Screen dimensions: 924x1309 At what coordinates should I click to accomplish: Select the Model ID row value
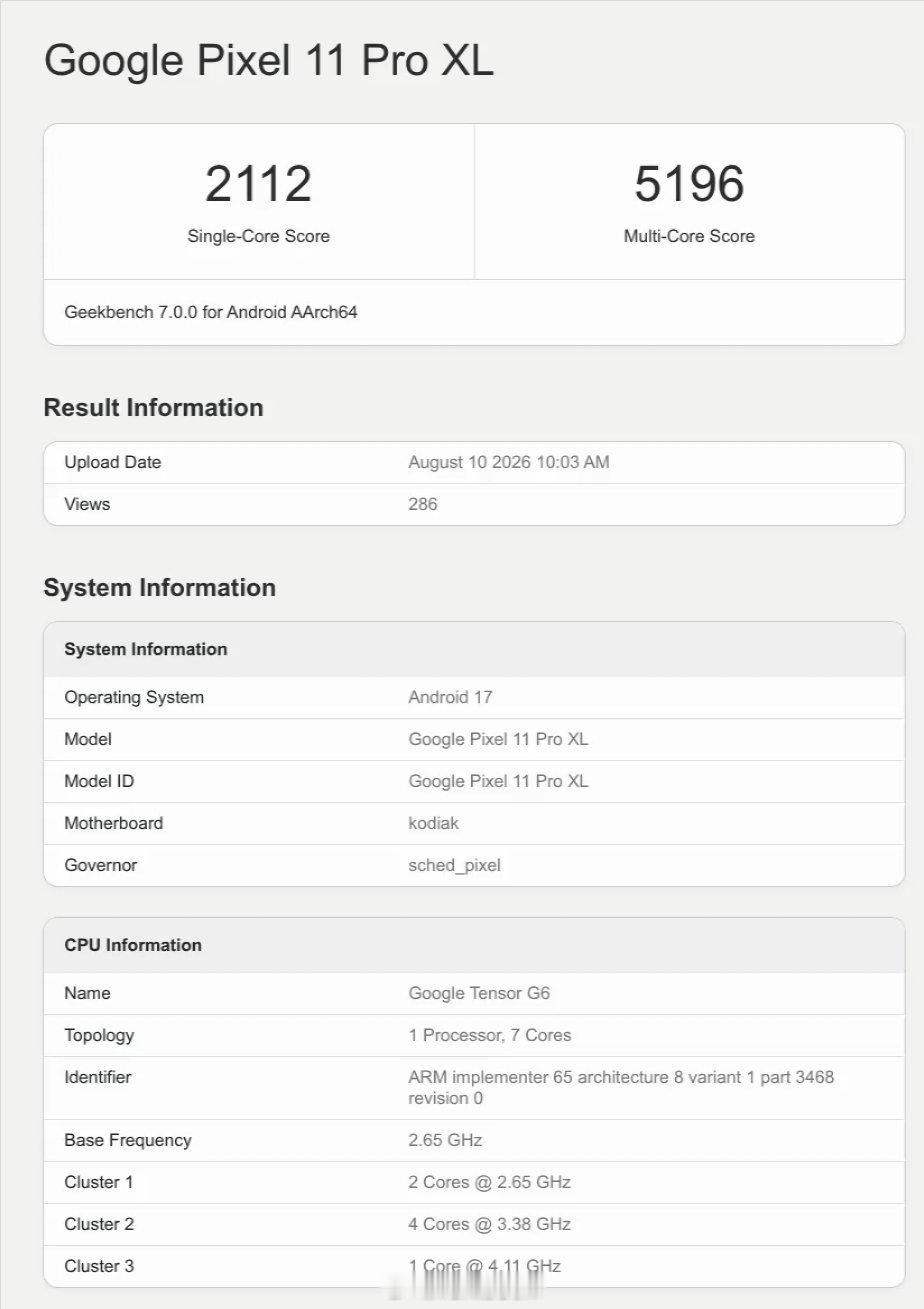498,781
